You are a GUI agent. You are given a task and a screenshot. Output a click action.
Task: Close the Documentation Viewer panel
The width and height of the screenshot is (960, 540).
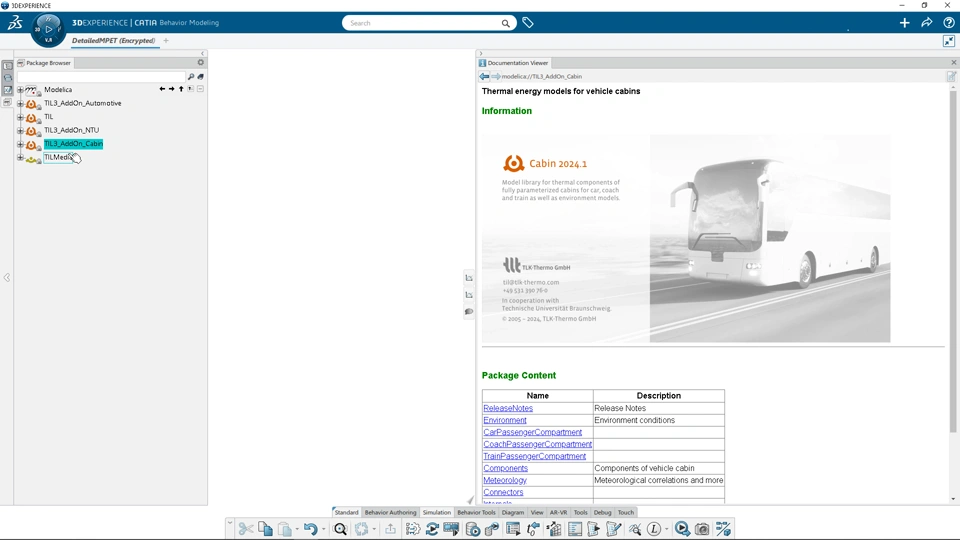(x=953, y=62)
